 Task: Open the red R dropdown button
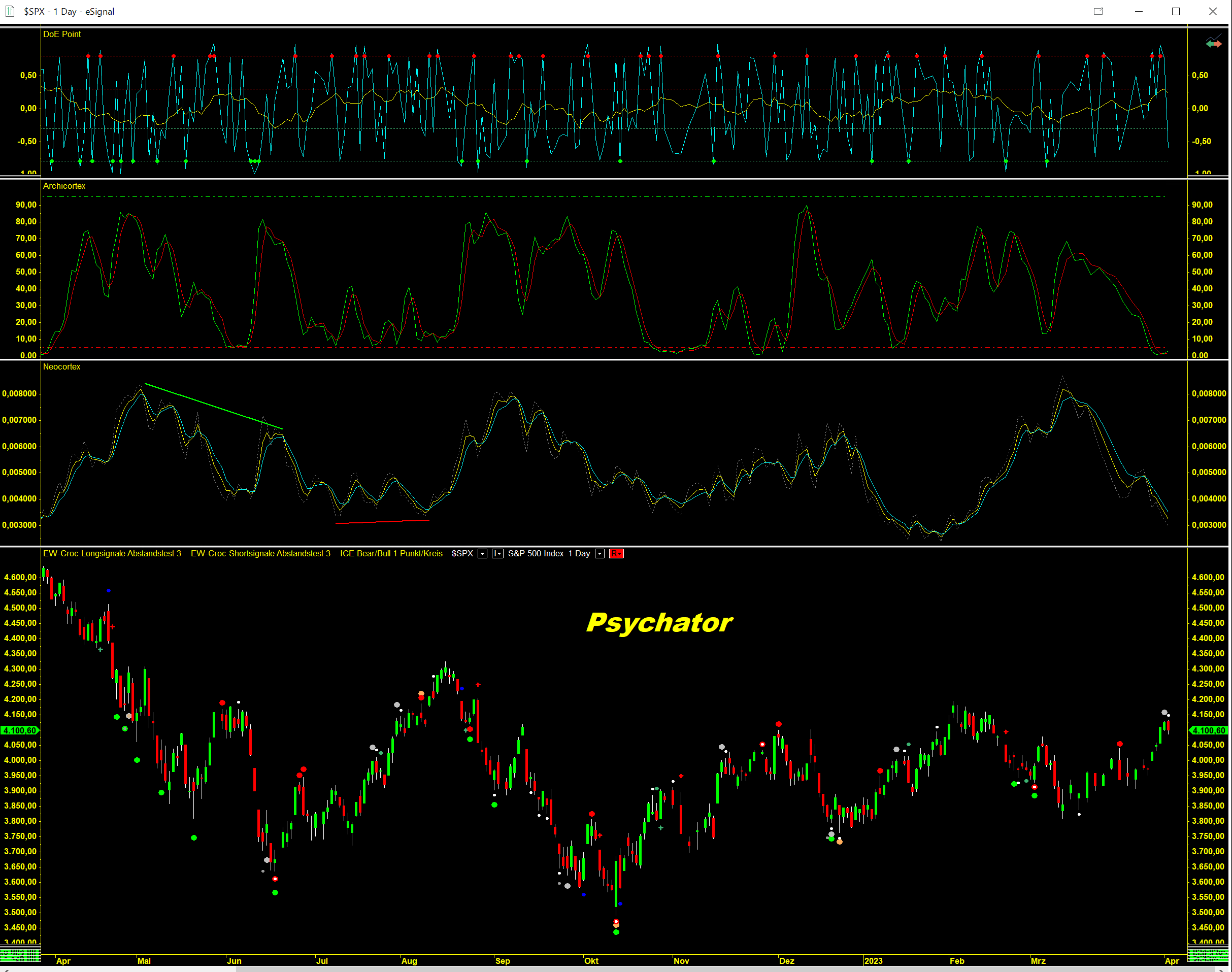tap(616, 554)
